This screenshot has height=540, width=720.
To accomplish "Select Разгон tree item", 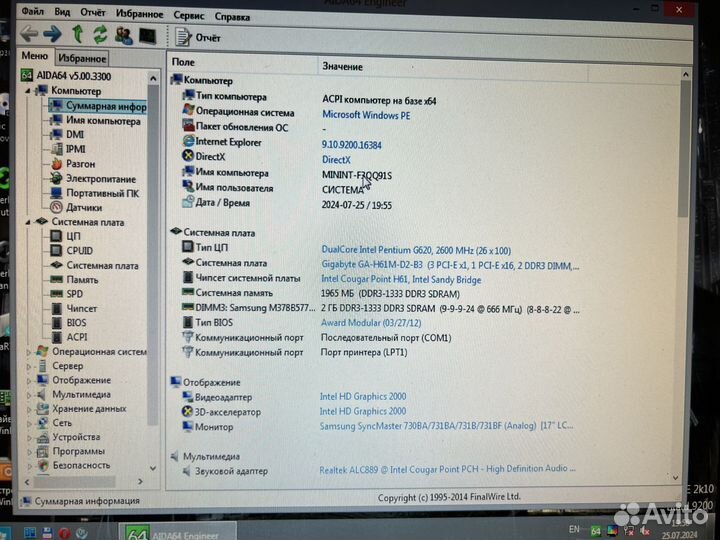I will click(73, 164).
